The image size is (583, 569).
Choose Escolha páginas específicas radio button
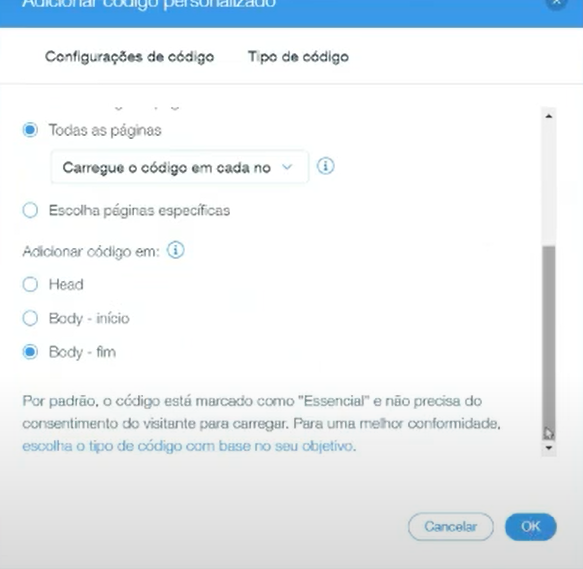[30, 210]
